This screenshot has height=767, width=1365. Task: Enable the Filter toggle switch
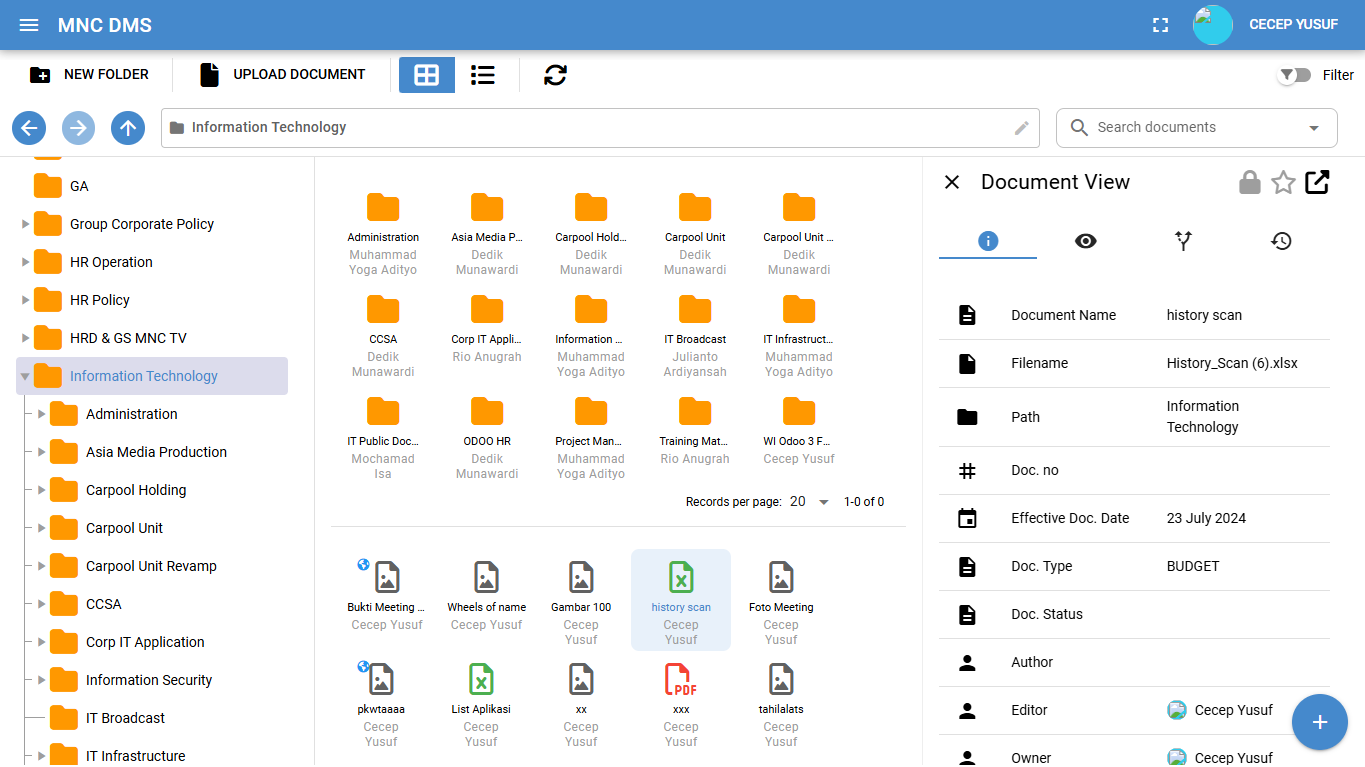(1294, 75)
